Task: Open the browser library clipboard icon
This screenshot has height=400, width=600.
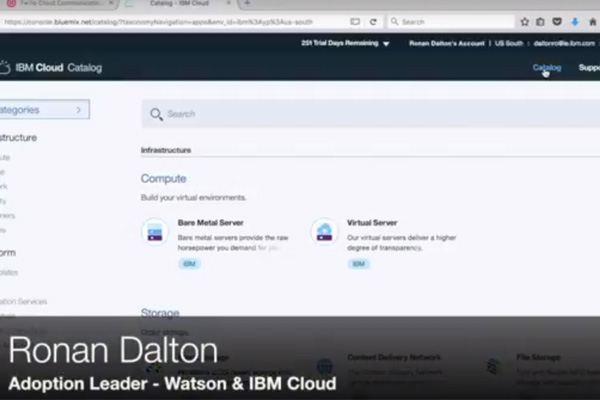Action: pos(540,22)
